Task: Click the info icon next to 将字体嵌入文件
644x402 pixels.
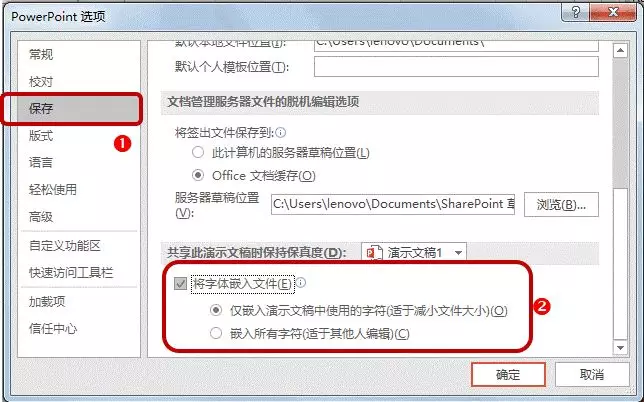Action: point(301,283)
